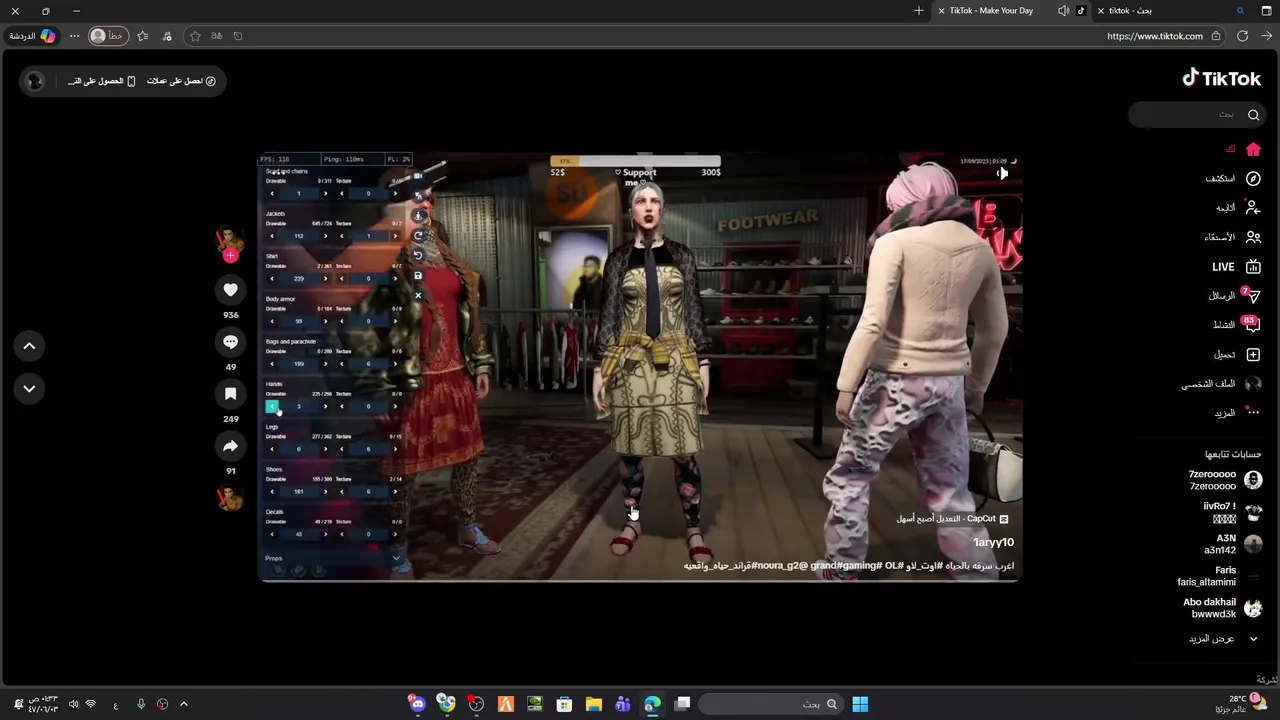Image resolution: width=1280 pixels, height=720 pixels.
Task: Click the TikTok logo
Action: pos(1221,78)
